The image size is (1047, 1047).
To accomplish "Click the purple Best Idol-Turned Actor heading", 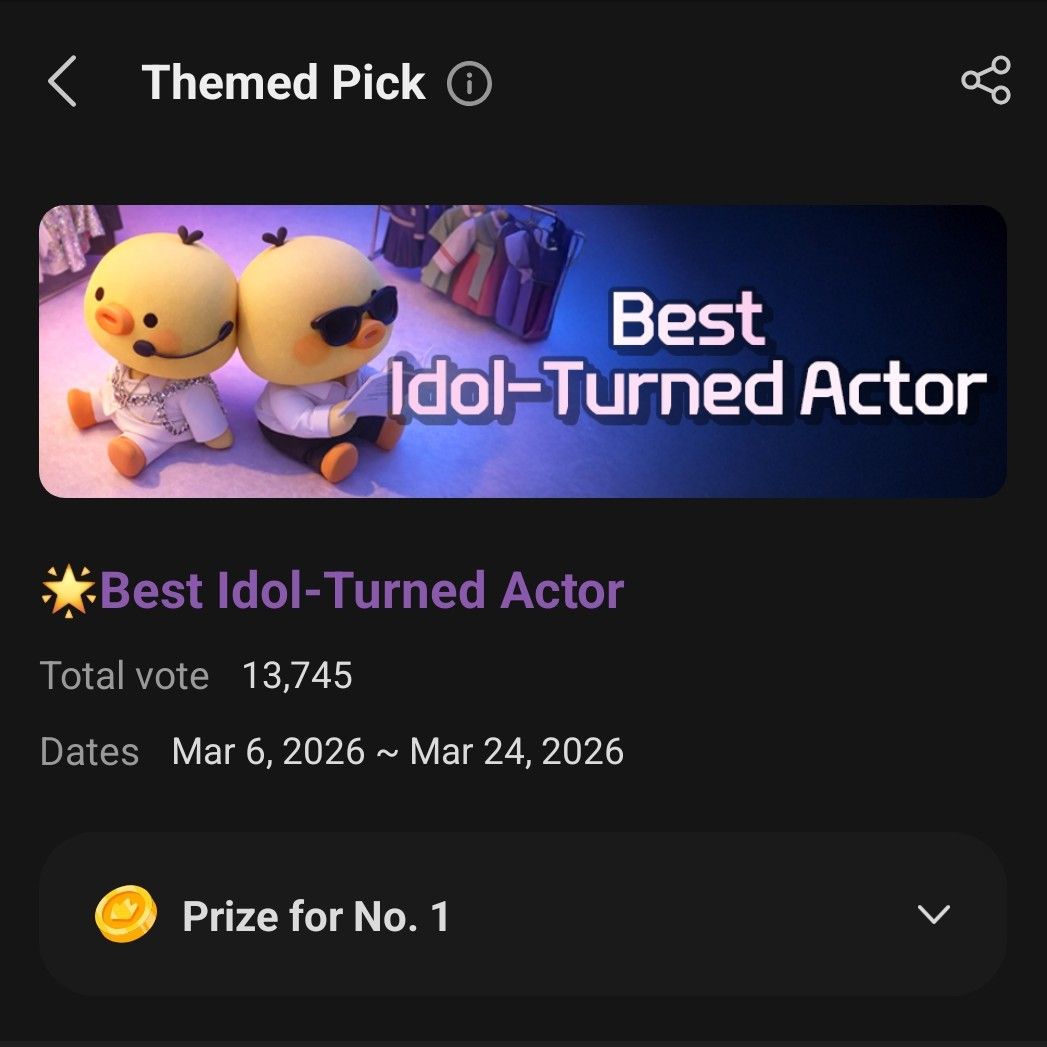I will click(x=362, y=591).
